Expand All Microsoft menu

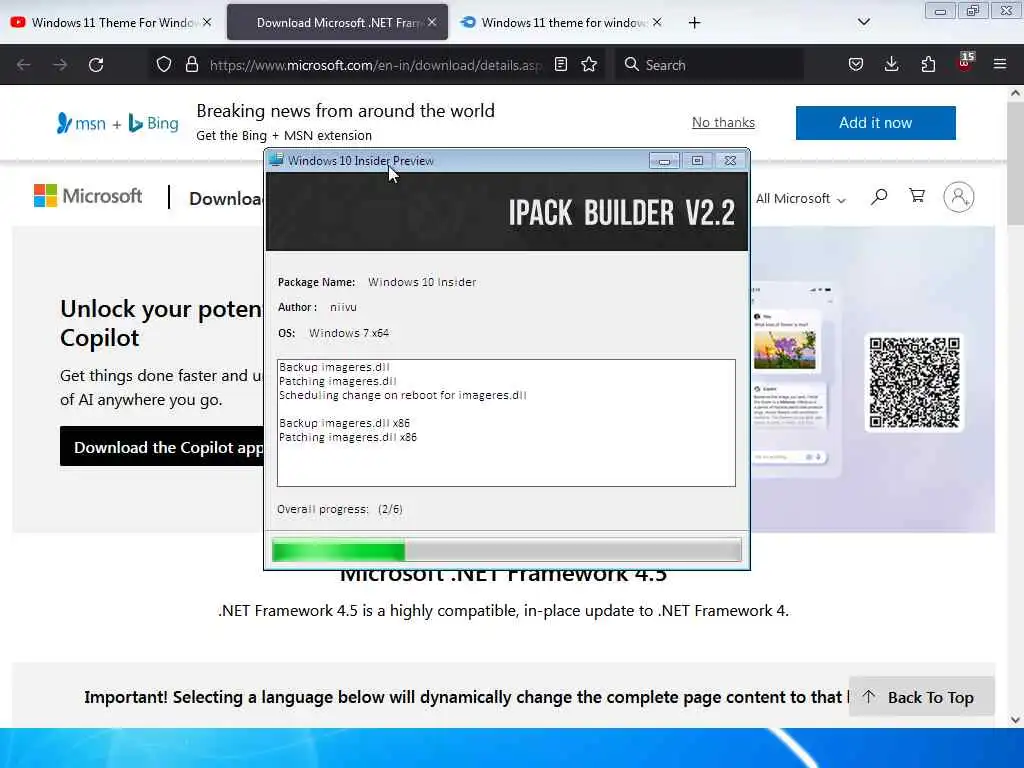[801, 199]
